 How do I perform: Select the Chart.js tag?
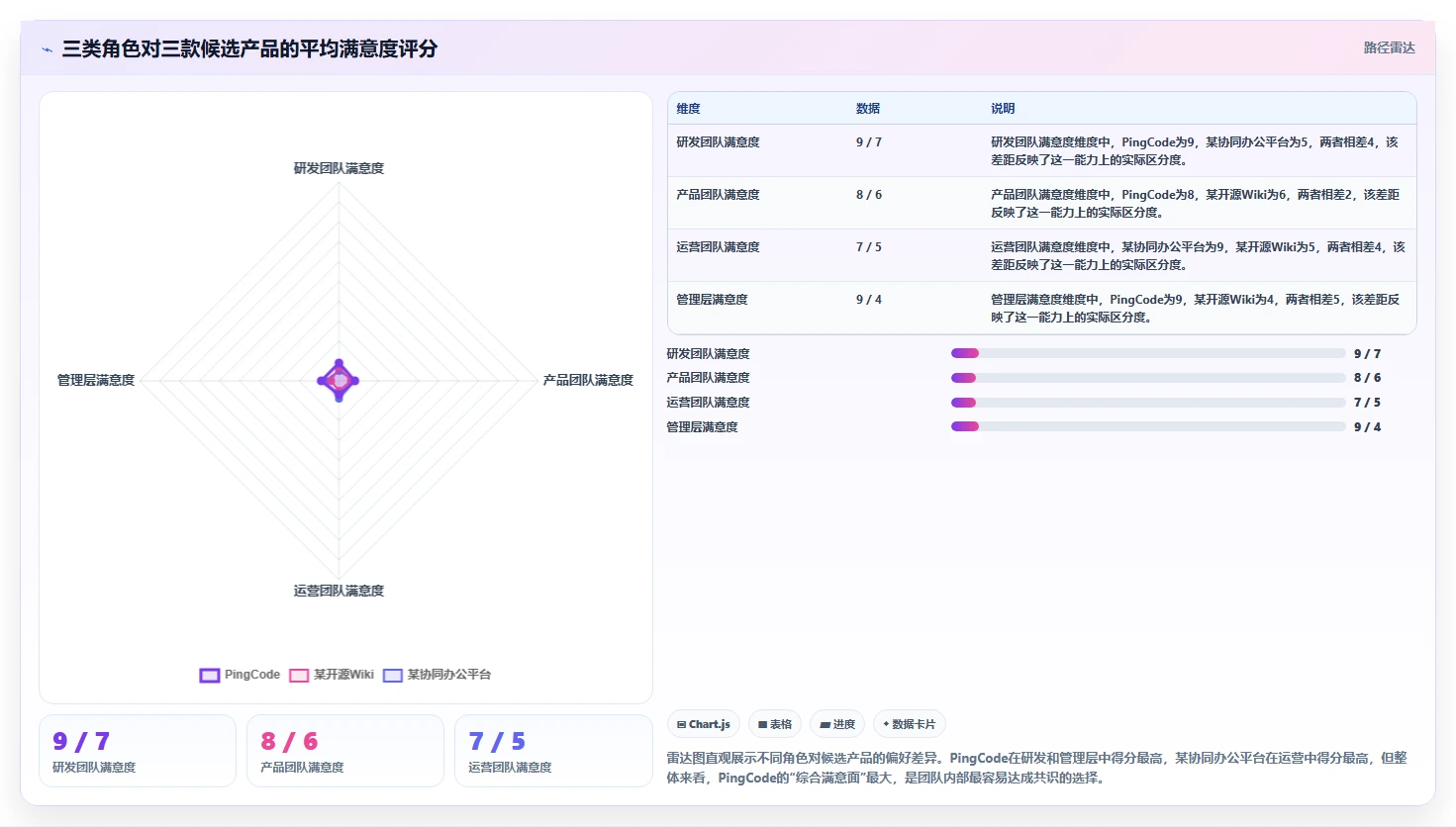tap(704, 724)
